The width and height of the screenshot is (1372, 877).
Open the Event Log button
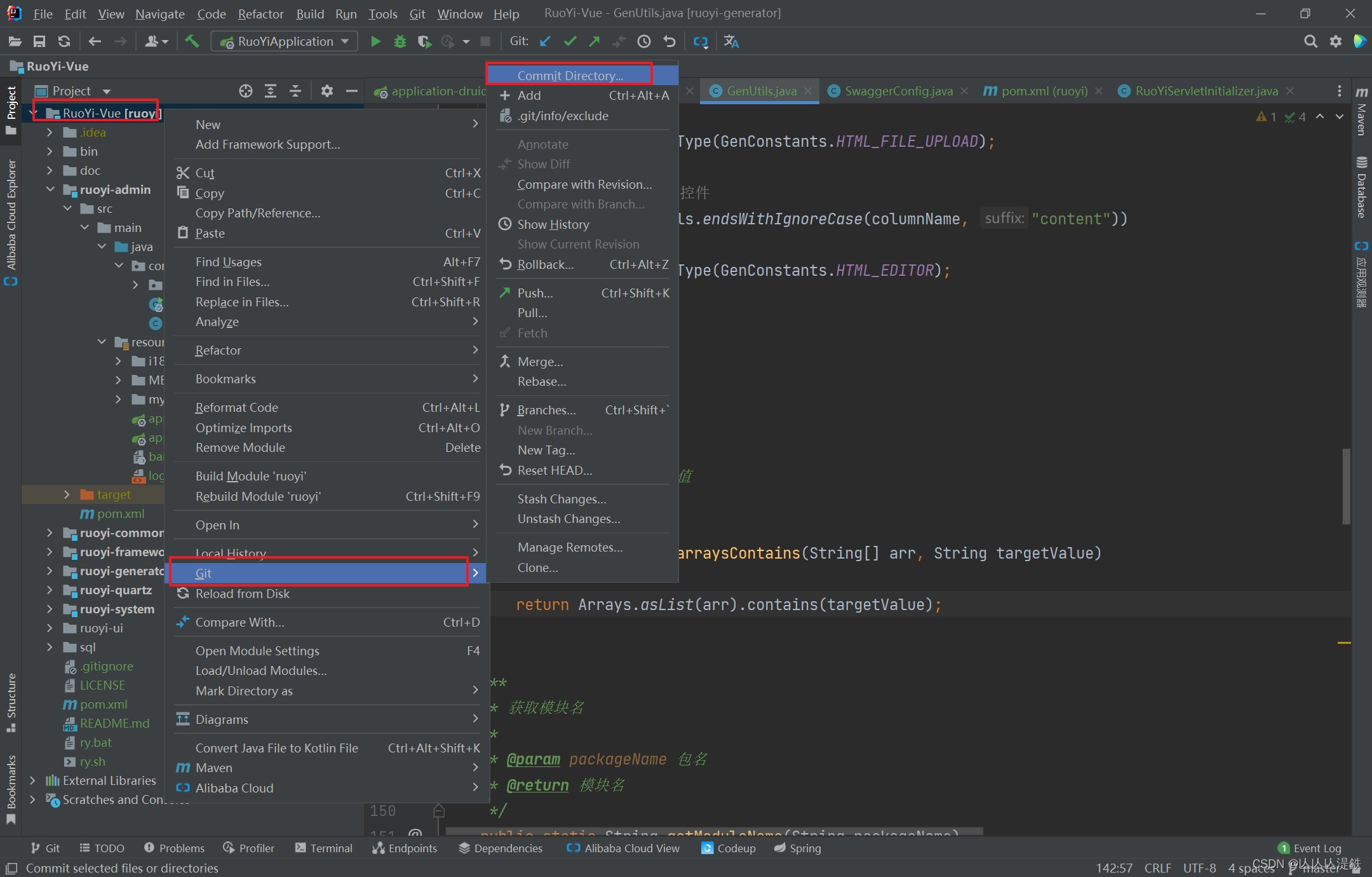1310,848
